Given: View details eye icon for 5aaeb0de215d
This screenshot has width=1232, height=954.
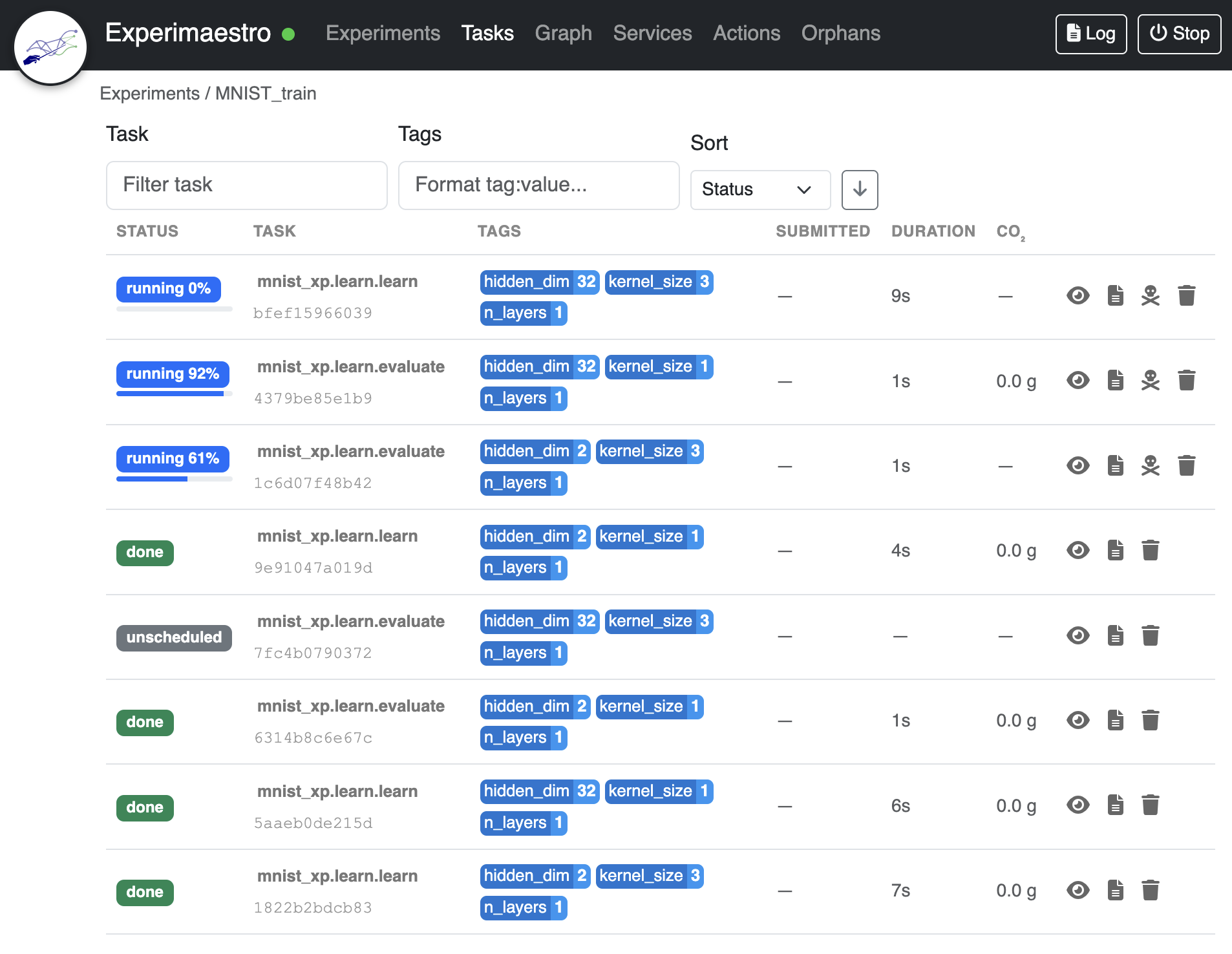Looking at the screenshot, I should 1078,806.
